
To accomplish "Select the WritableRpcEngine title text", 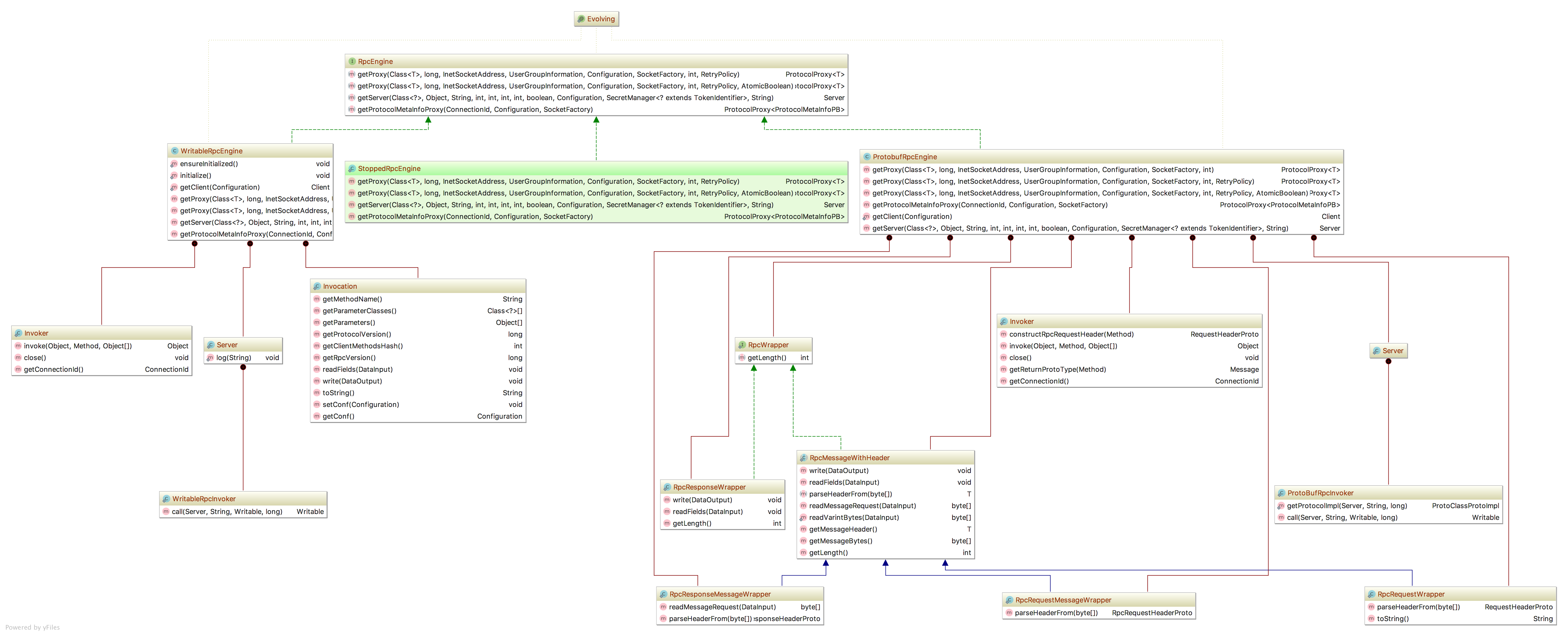I will point(211,151).
